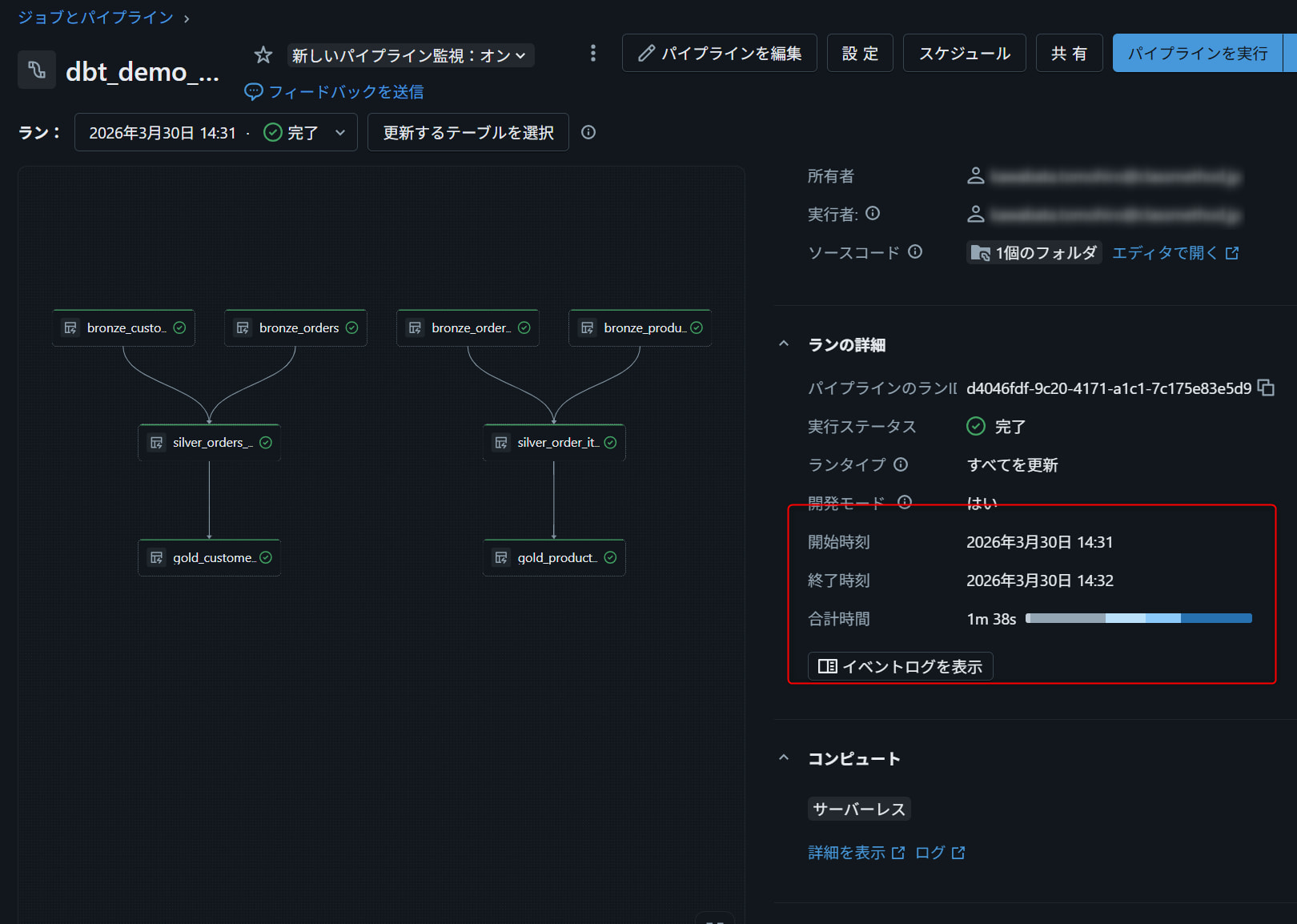Click success check icon on silver_orders node
The height and width of the screenshot is (924, 1297).
266,442
